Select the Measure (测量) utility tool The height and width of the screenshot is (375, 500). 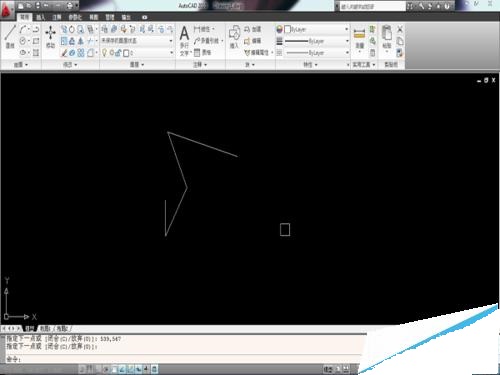click(359, 38)
